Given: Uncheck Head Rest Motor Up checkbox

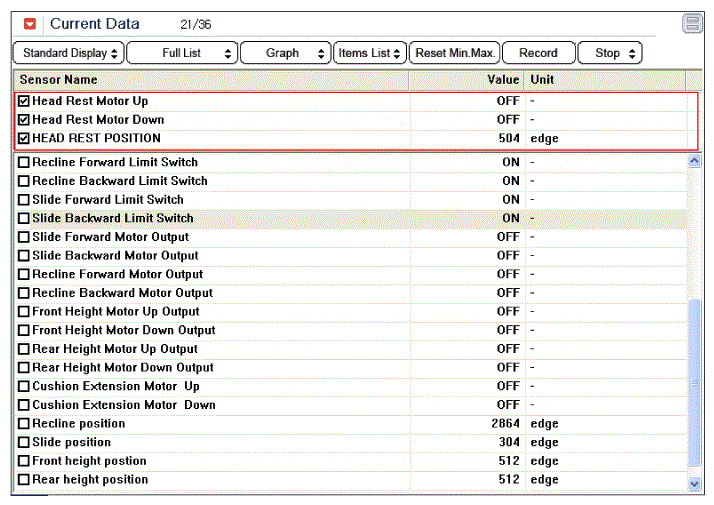Looking at the screenshot, I should point(24,101).
